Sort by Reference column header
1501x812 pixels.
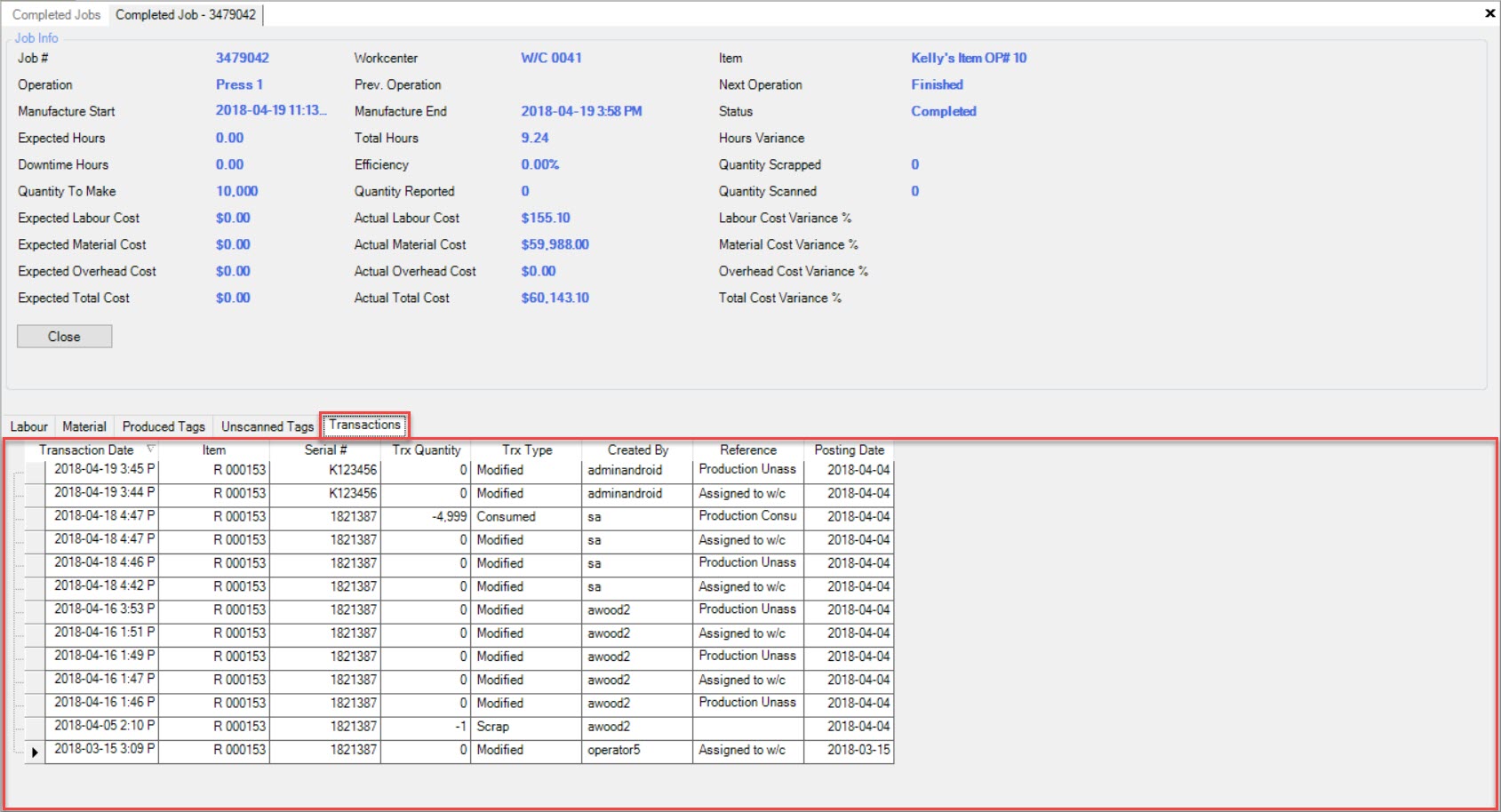point(748,450)
